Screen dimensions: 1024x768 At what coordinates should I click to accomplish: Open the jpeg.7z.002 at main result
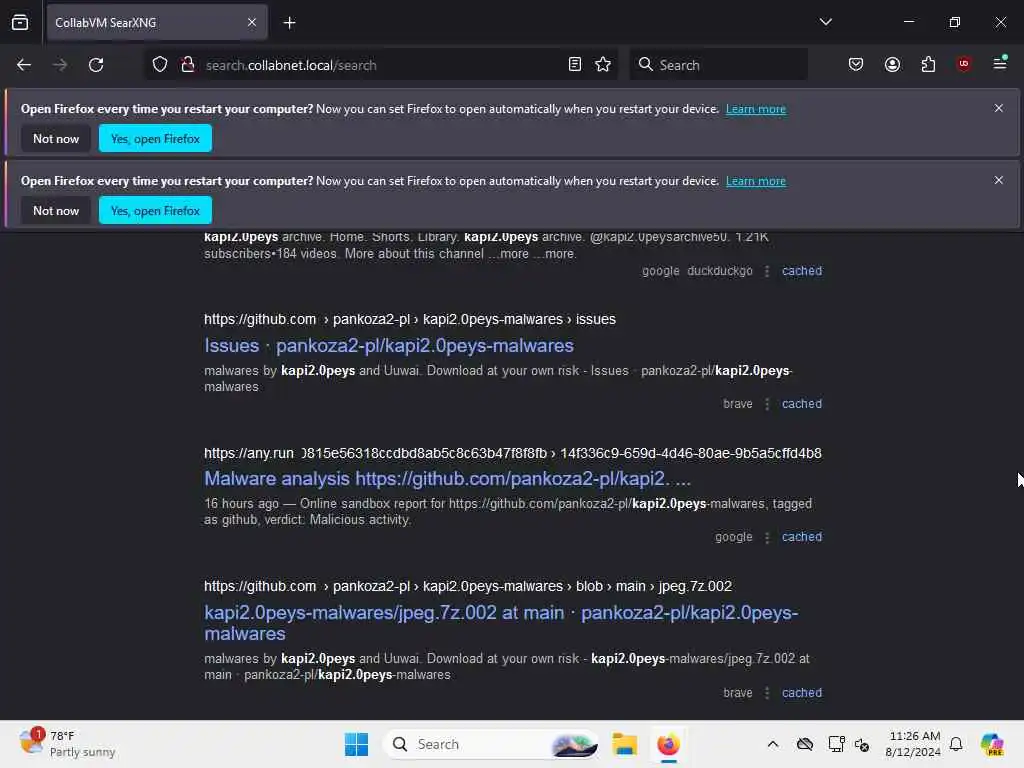point(501,623)
